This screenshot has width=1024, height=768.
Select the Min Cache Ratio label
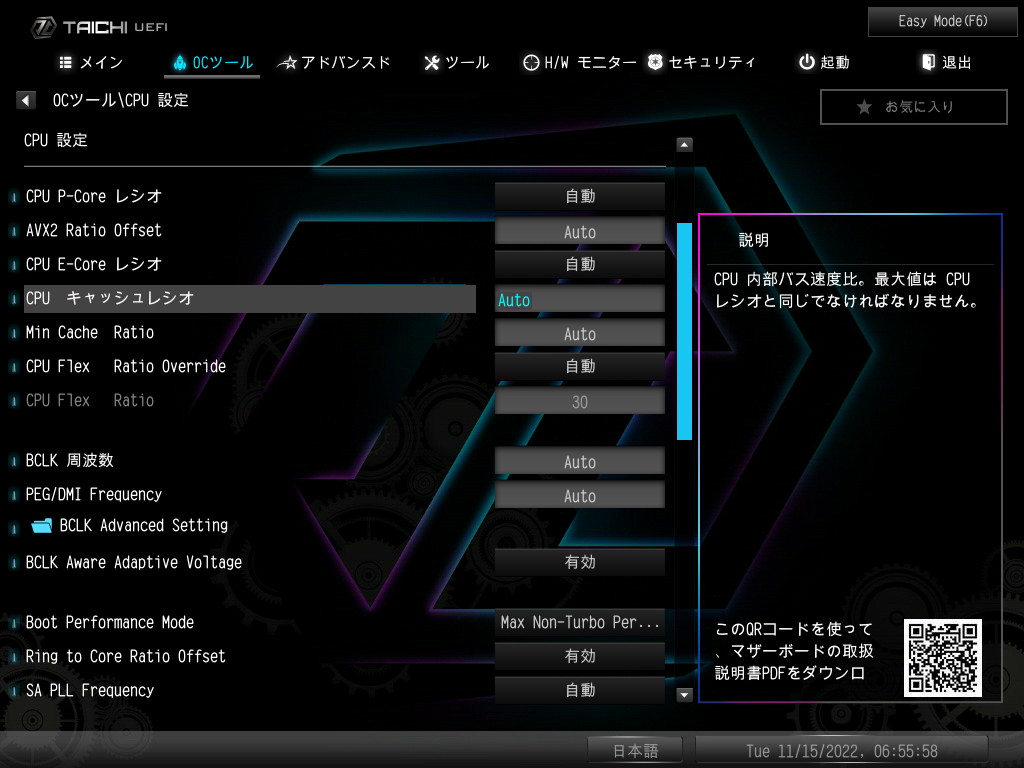tap(89, 332)
